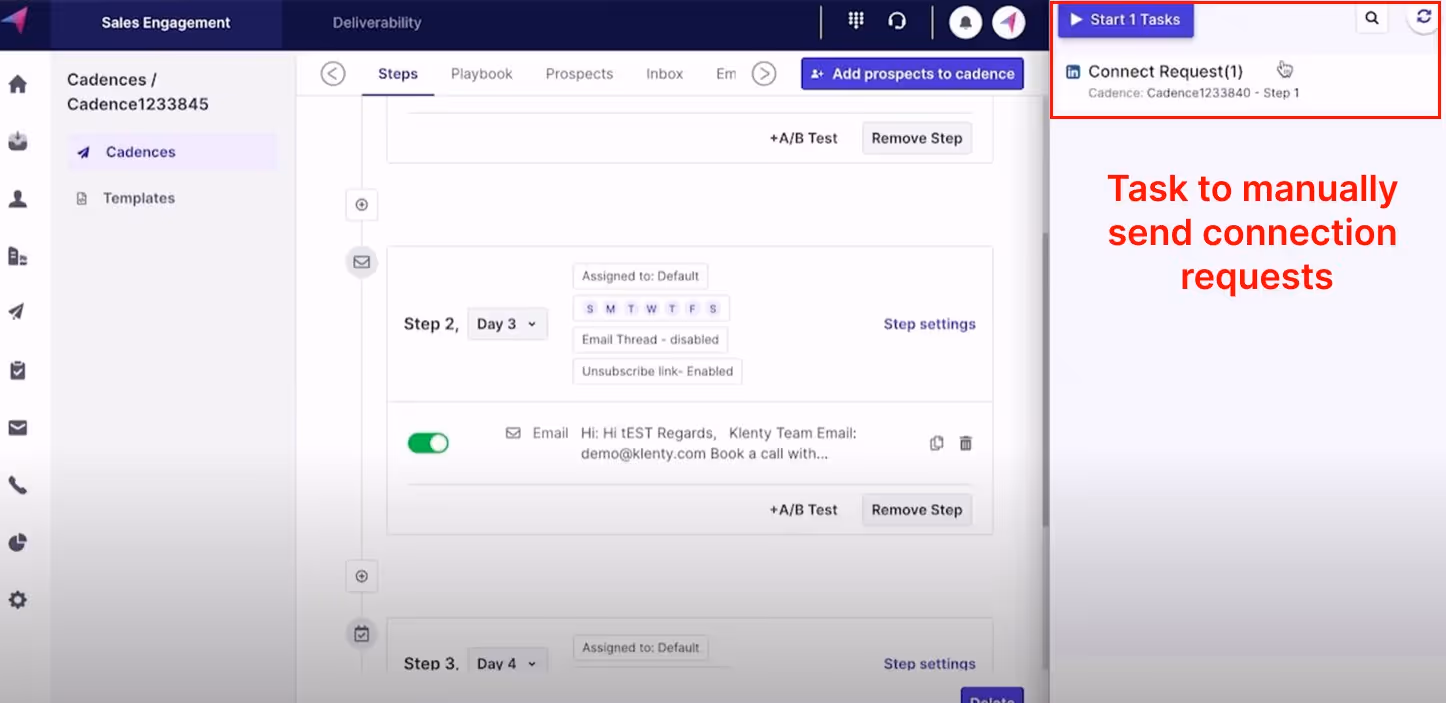Toggle Saturday in Step 2 schedule
Viewport: 1446px width, 703px height.
(x=712, y=308)
